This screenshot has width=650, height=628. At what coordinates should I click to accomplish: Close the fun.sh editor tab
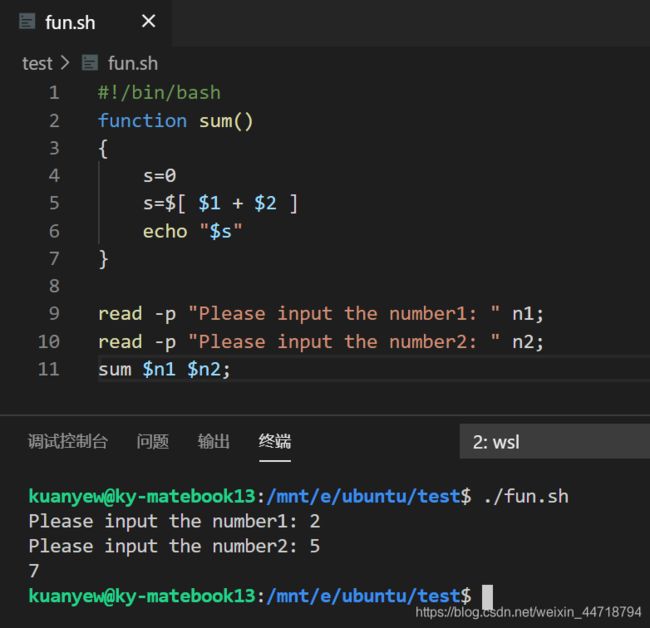click(x=148, y=21)
